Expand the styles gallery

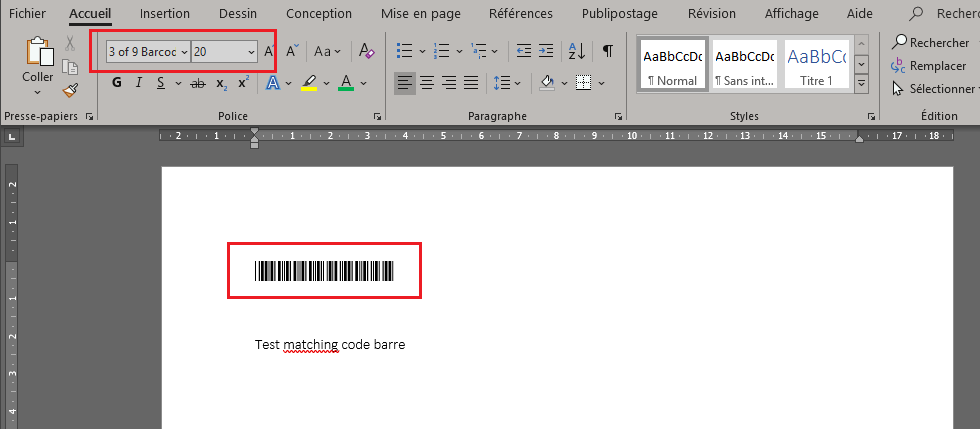tap(862, 85)
